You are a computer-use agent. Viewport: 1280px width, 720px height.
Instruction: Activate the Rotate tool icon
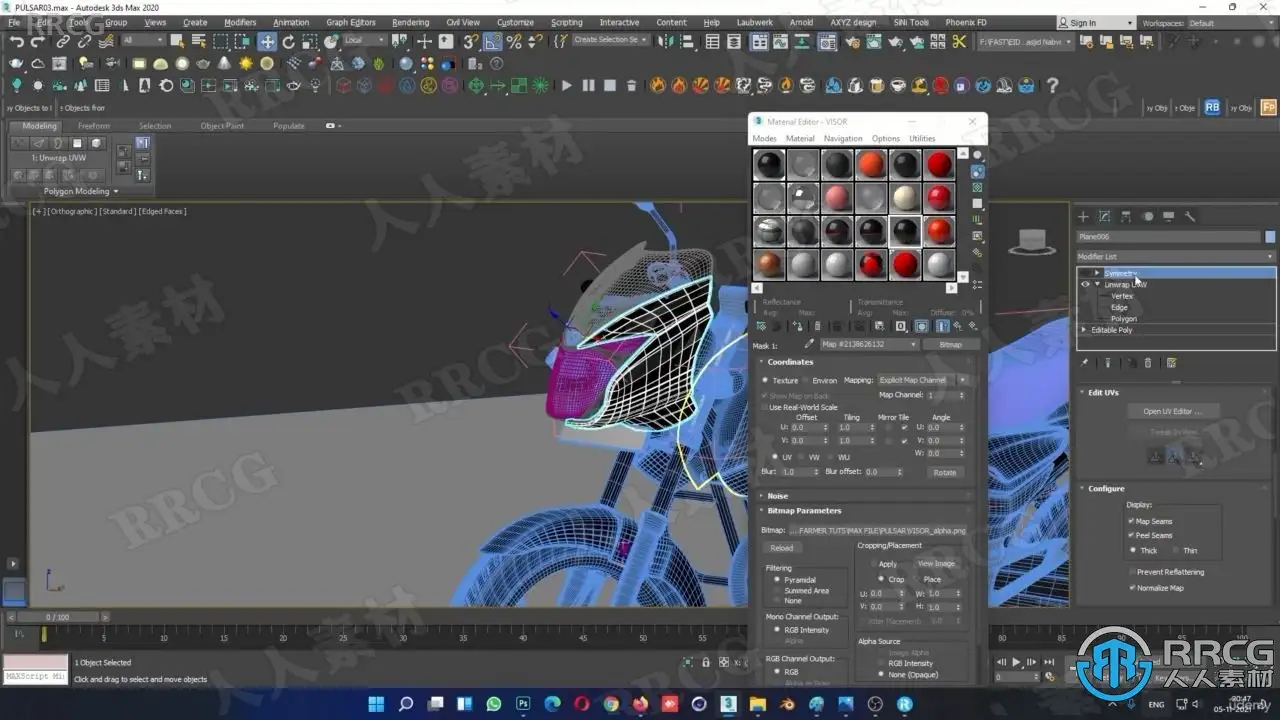(289, 41)
